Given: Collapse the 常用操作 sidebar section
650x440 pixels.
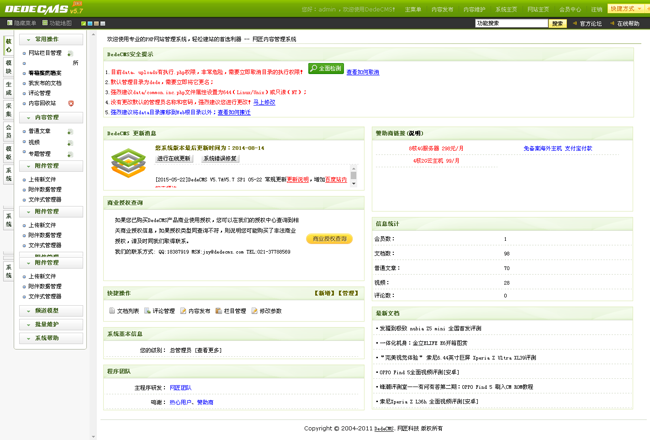Looking at the screenshot, I should [51, 39].
